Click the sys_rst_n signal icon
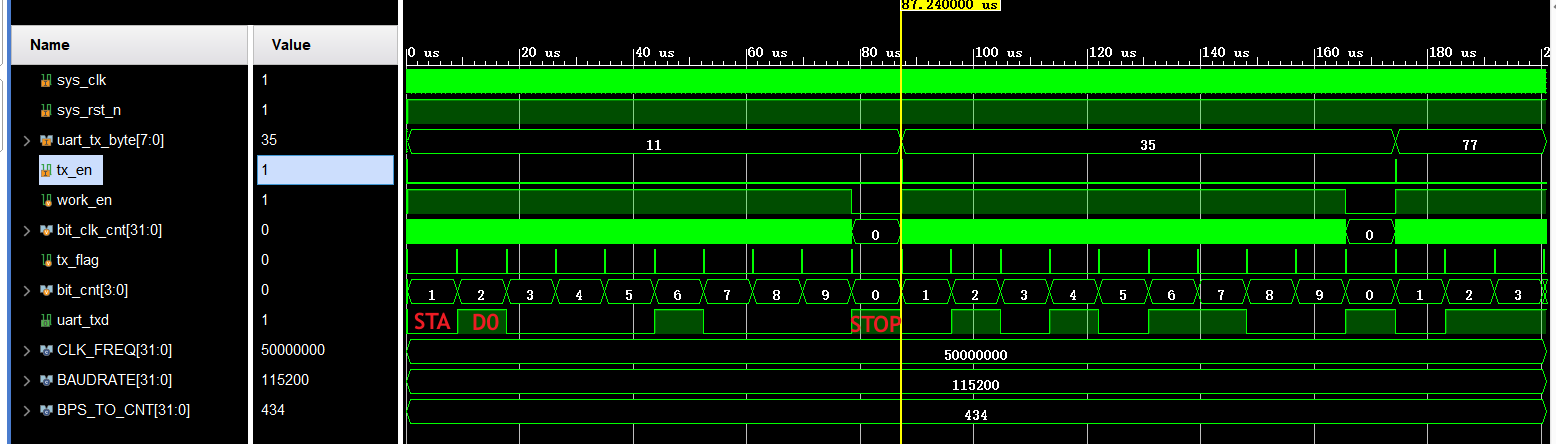This screenshot has width=1556, height=444. click(x=45, y=110)
